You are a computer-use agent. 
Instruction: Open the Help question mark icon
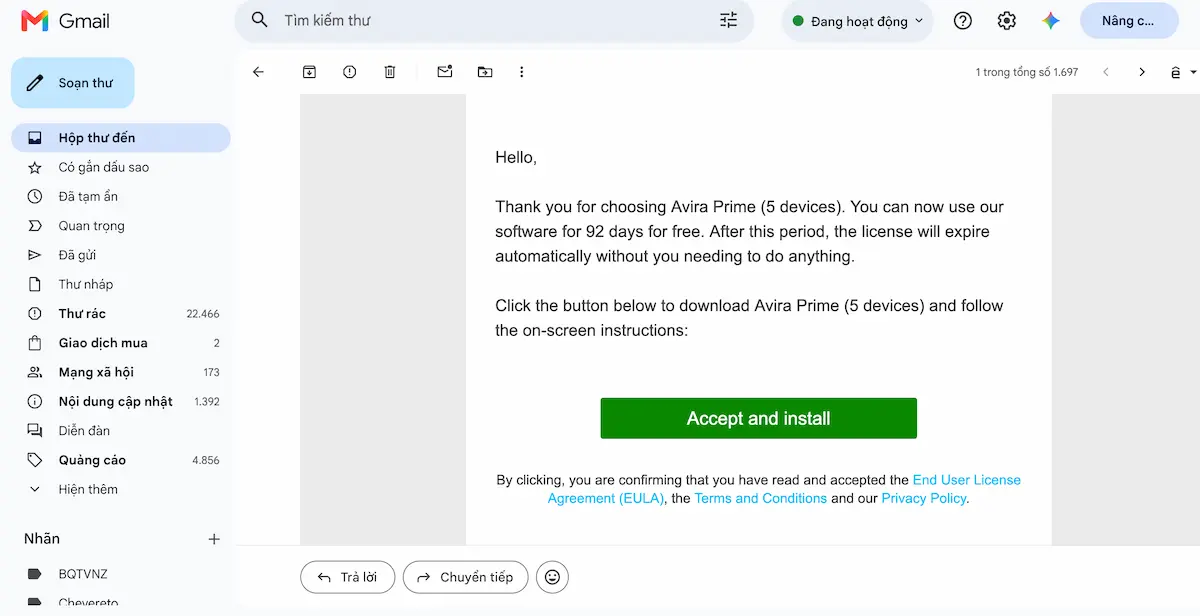[x=963, y=21]
